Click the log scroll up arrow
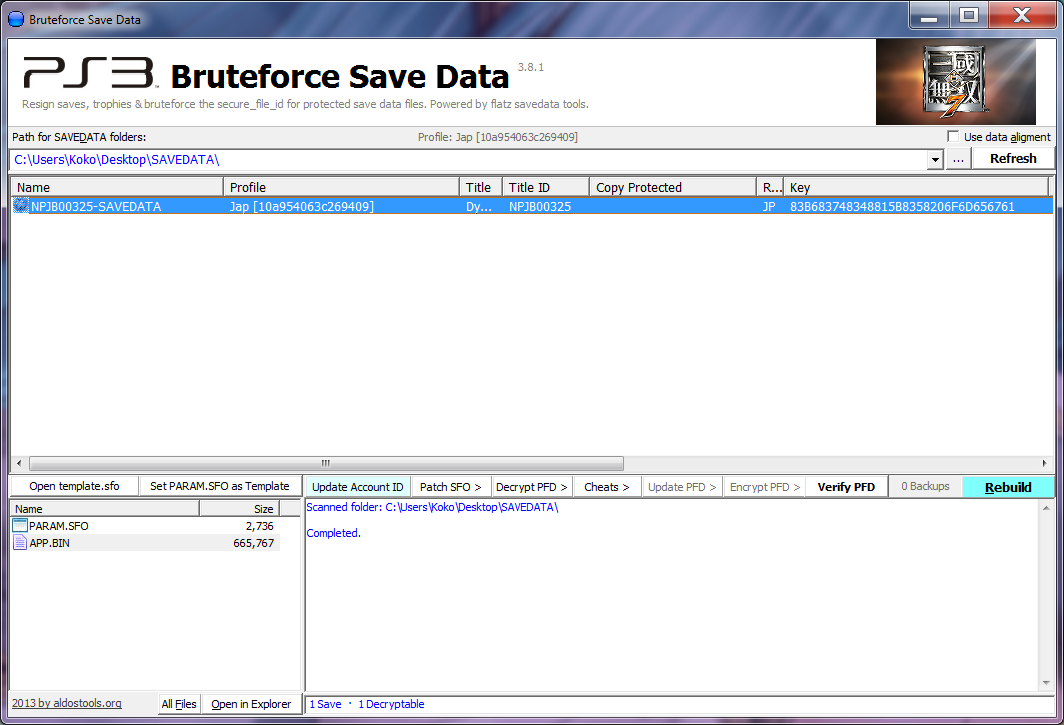Image resolution: width=1064 pixels, height=725 pixels. click(1046, 508)
